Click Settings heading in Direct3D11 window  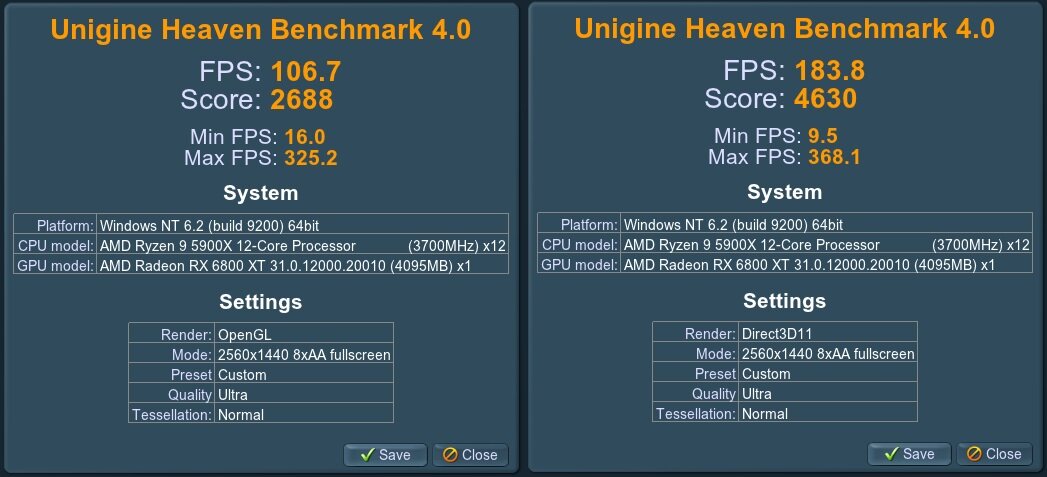(785, 301)
